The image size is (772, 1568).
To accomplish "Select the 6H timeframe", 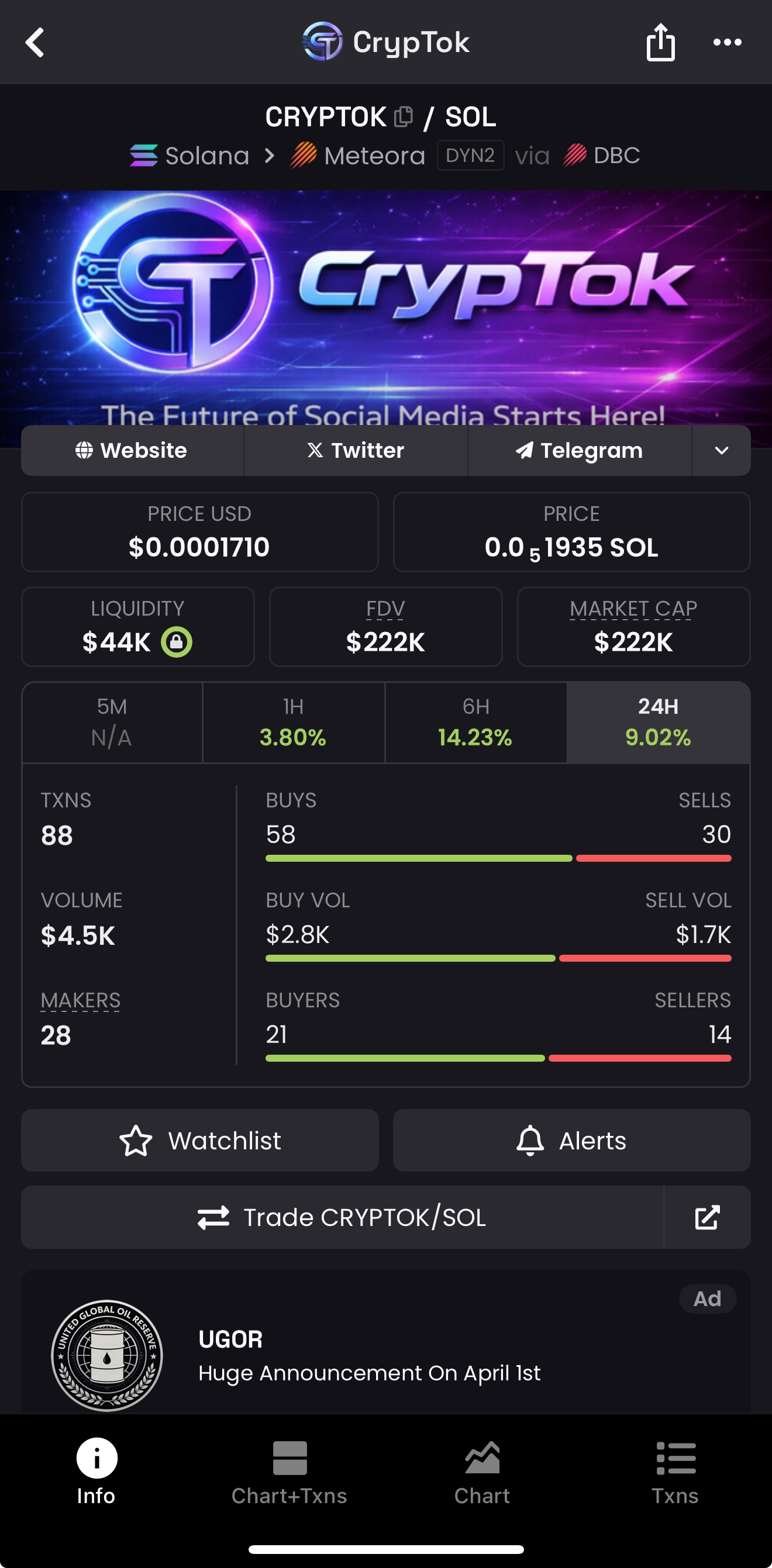I will 475,723.
